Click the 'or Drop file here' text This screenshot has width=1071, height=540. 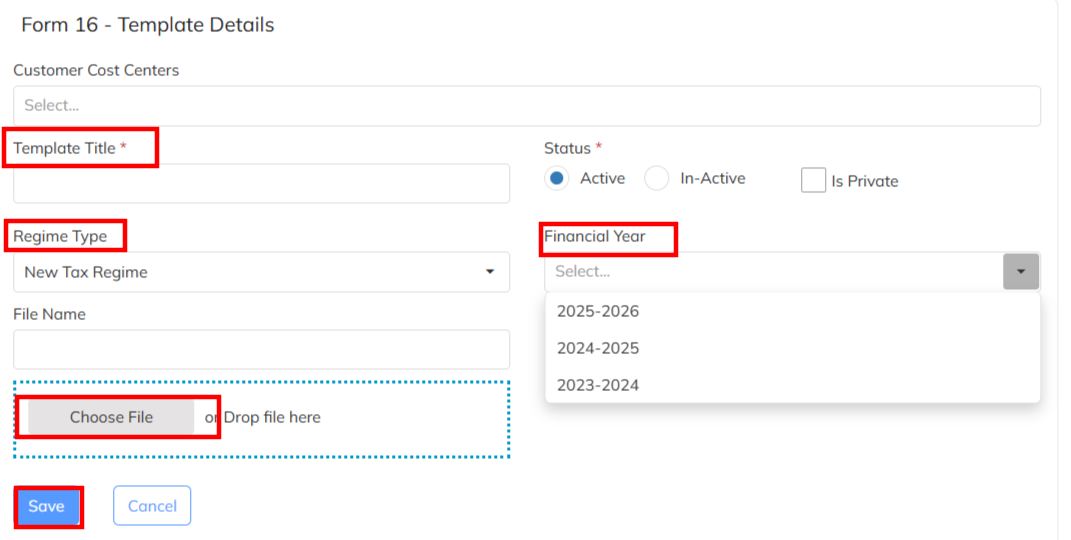coord(264,417)
